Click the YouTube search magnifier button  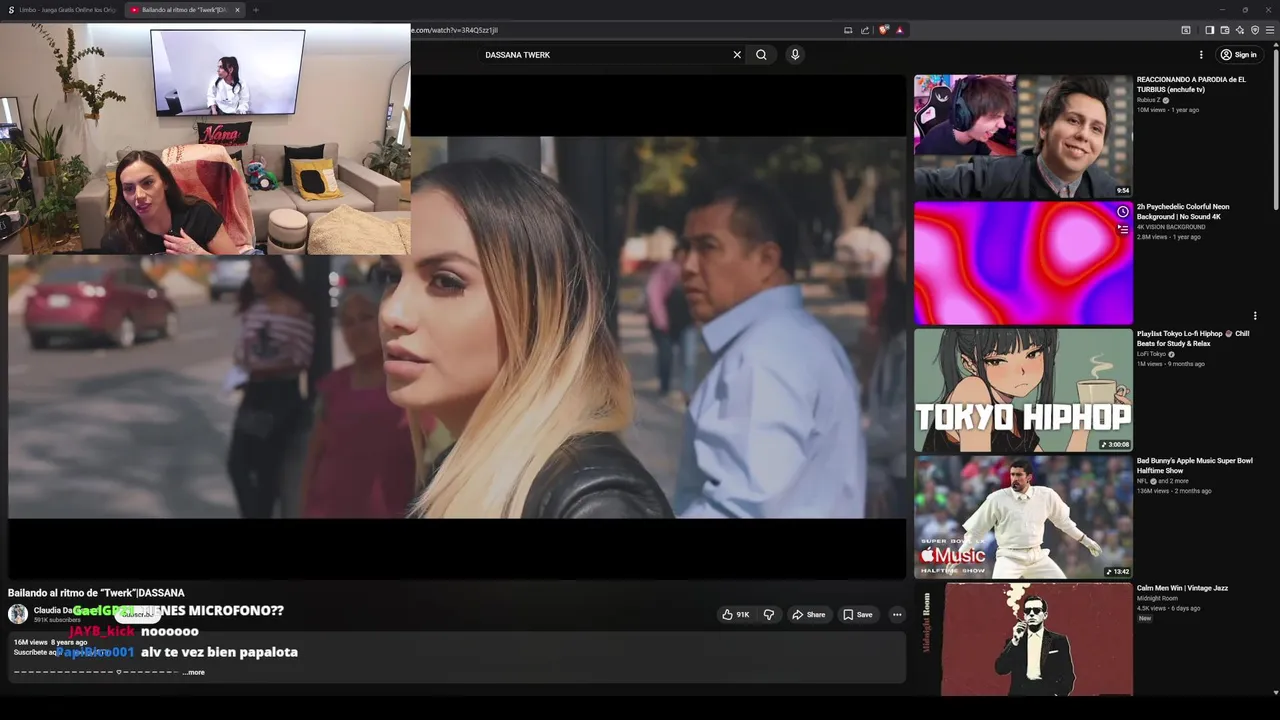coord(761,55)
